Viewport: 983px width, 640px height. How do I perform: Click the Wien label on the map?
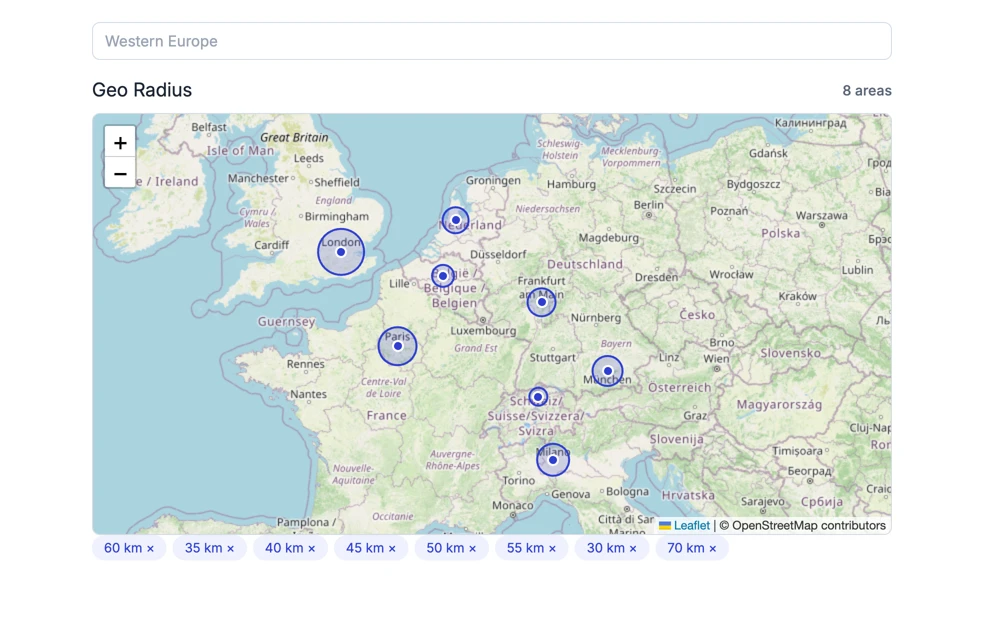716,359
